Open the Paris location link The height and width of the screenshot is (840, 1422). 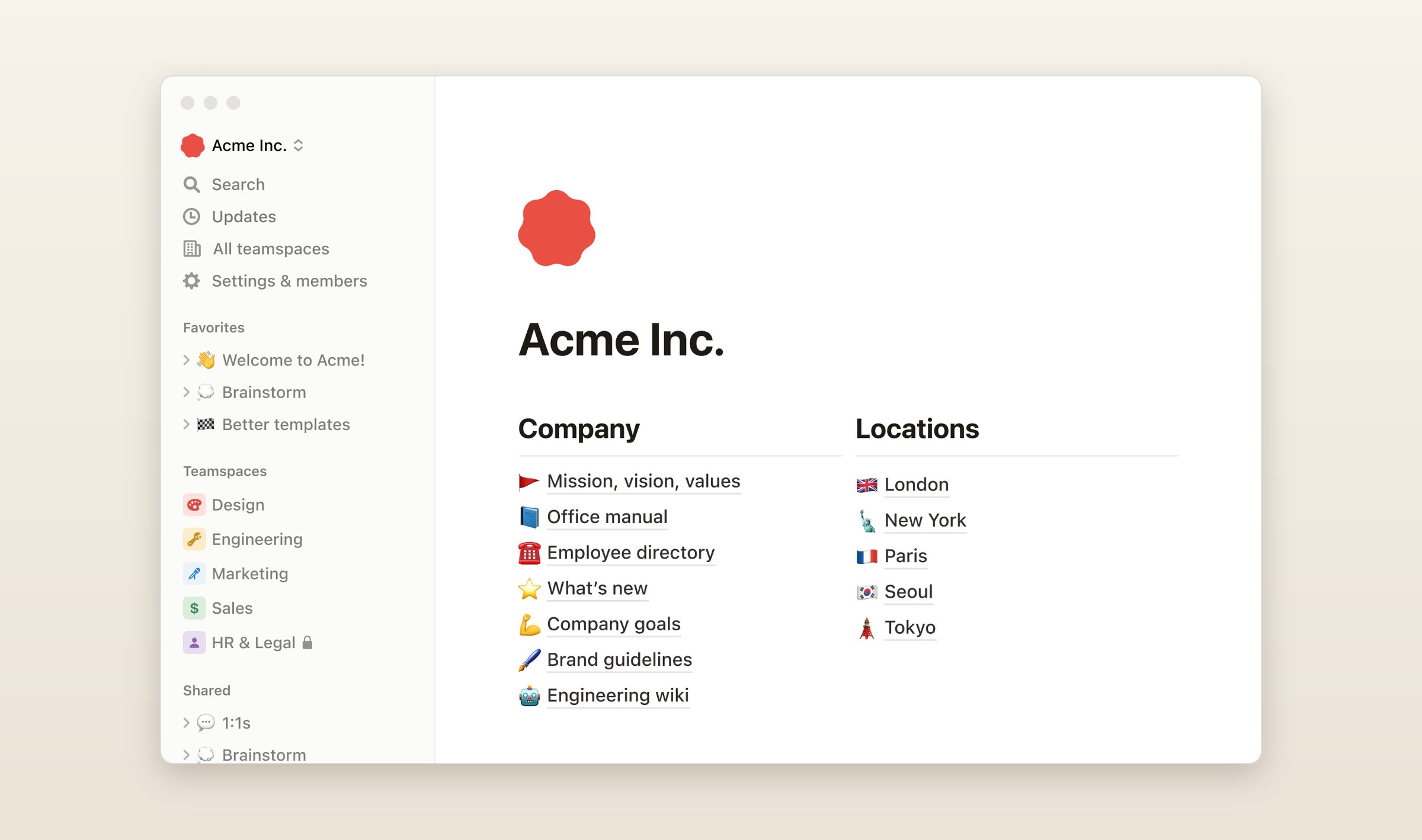(905, 556)
